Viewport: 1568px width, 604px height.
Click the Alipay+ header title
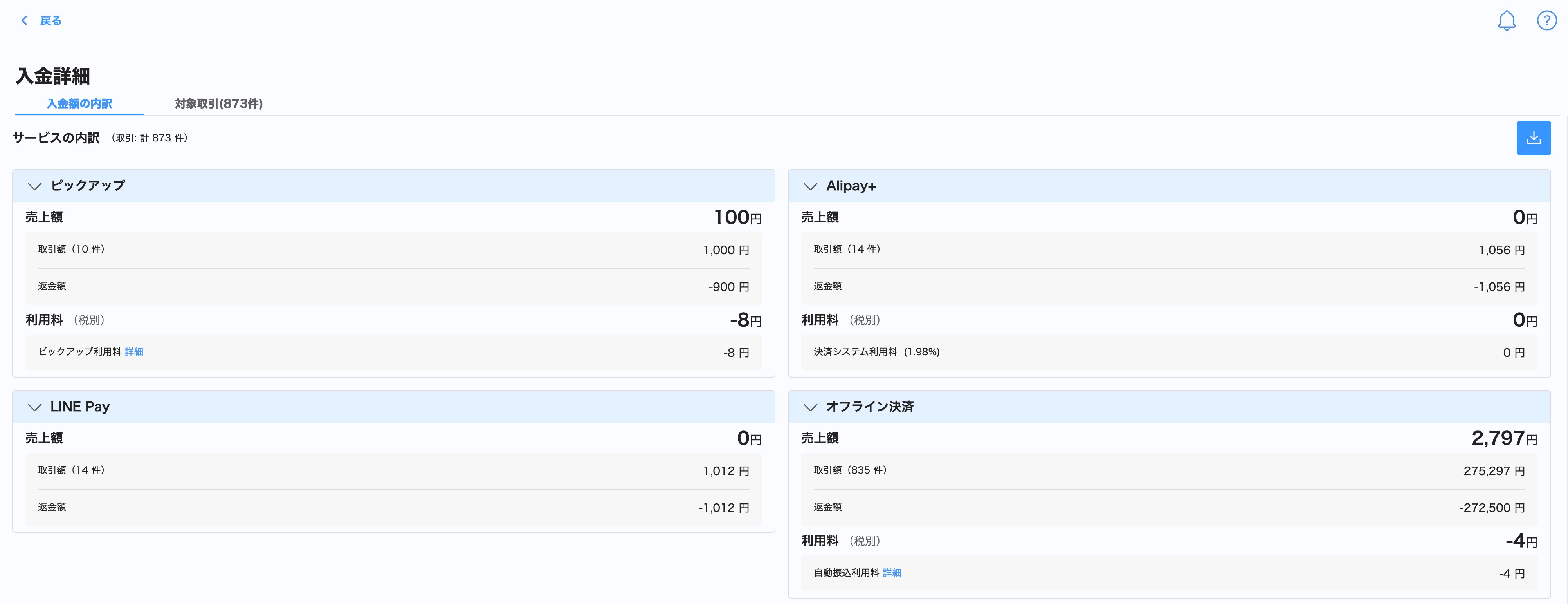pyautogui.click(x=851, y=186)
